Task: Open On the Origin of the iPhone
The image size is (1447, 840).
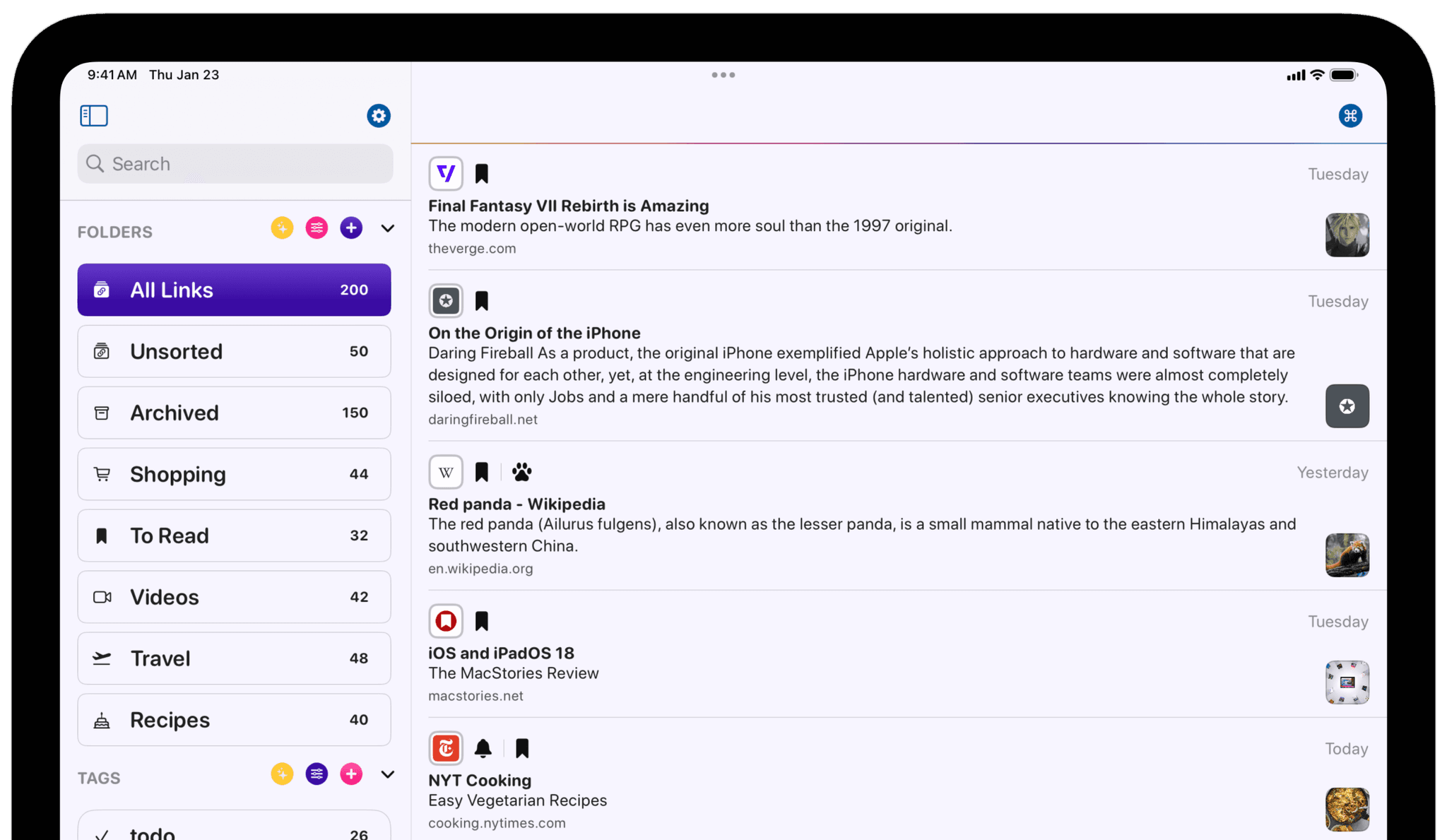Action: (x=534, y=333)
